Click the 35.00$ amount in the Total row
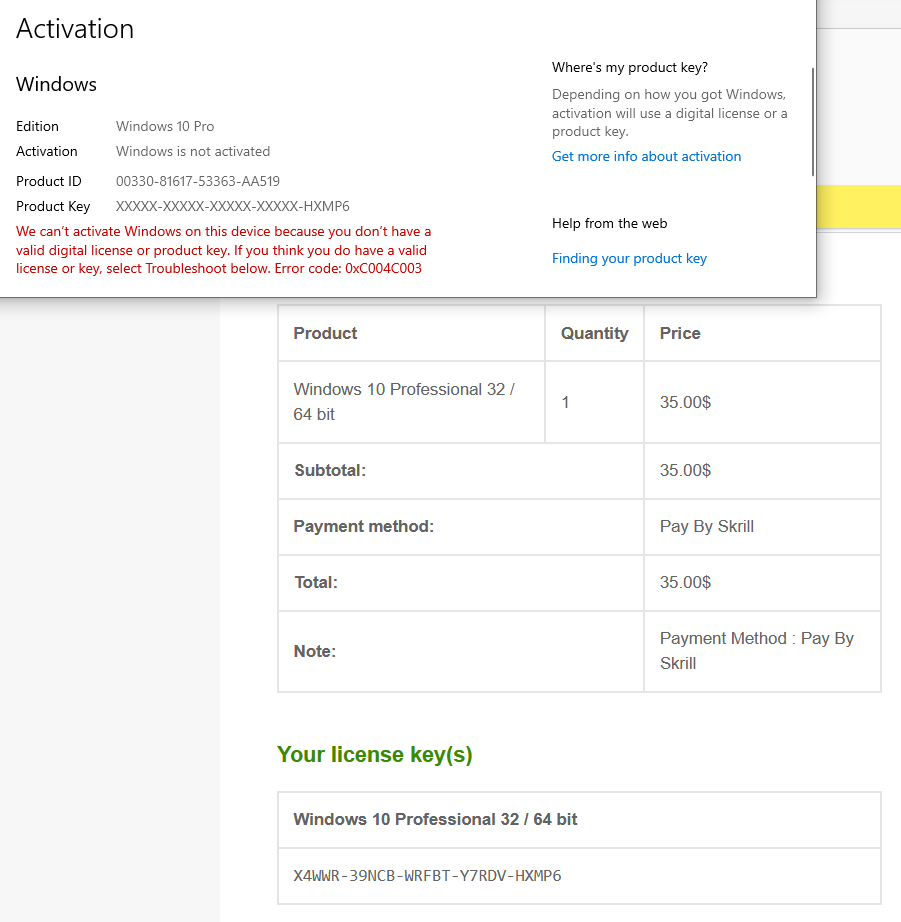901x922 pixels. tap(685, 582)
